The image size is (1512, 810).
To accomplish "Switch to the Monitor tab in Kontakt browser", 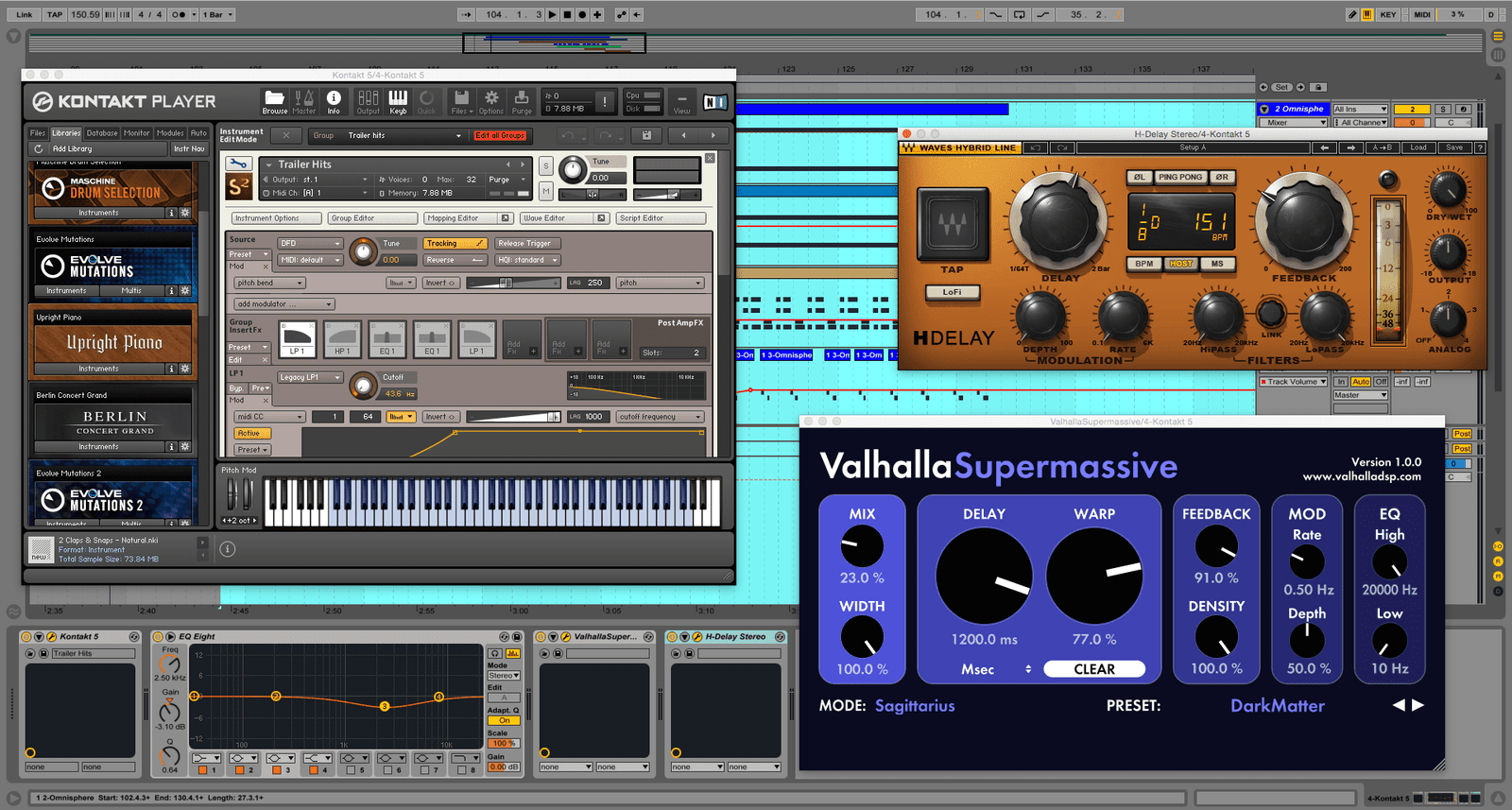I will click(137, 133).
